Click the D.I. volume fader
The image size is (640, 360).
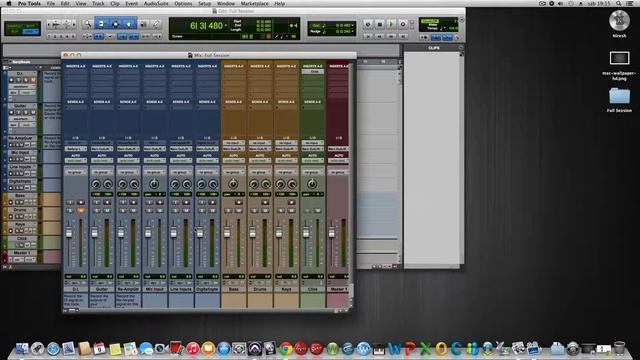(69, 233)
